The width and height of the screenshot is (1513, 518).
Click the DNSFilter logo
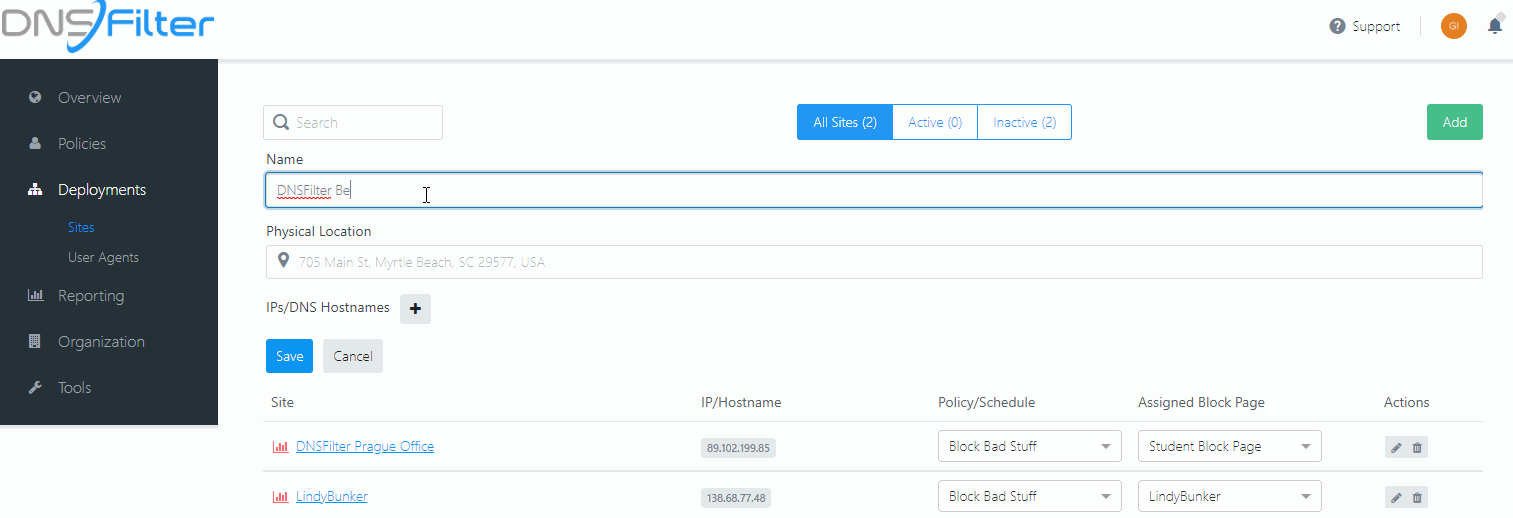pyautogui.click(x=107, y=25)
